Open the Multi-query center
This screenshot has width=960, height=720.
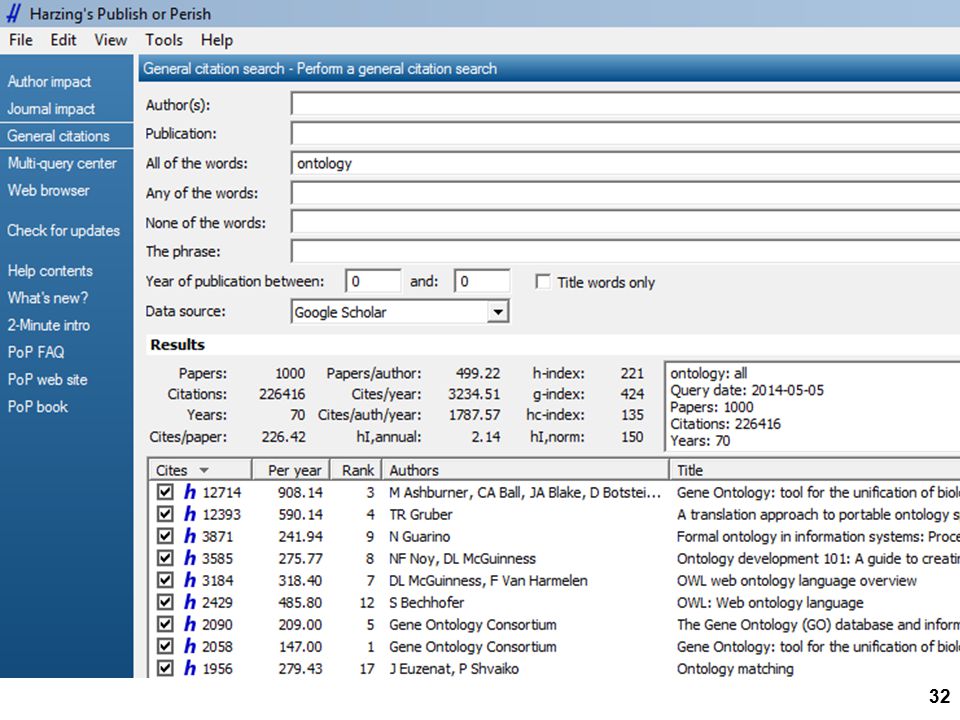62,163
